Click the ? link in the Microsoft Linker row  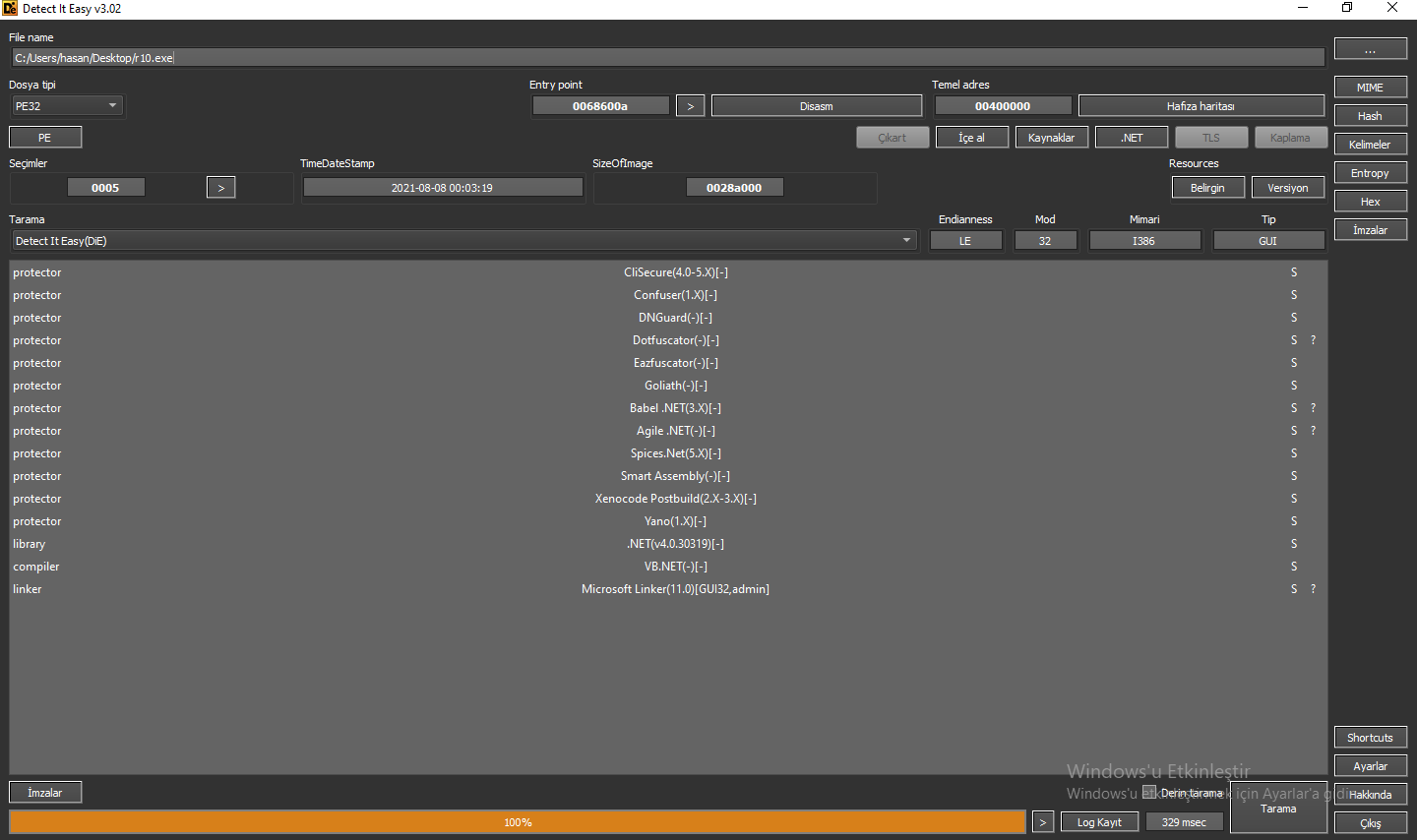click(x=1313, y=589)
